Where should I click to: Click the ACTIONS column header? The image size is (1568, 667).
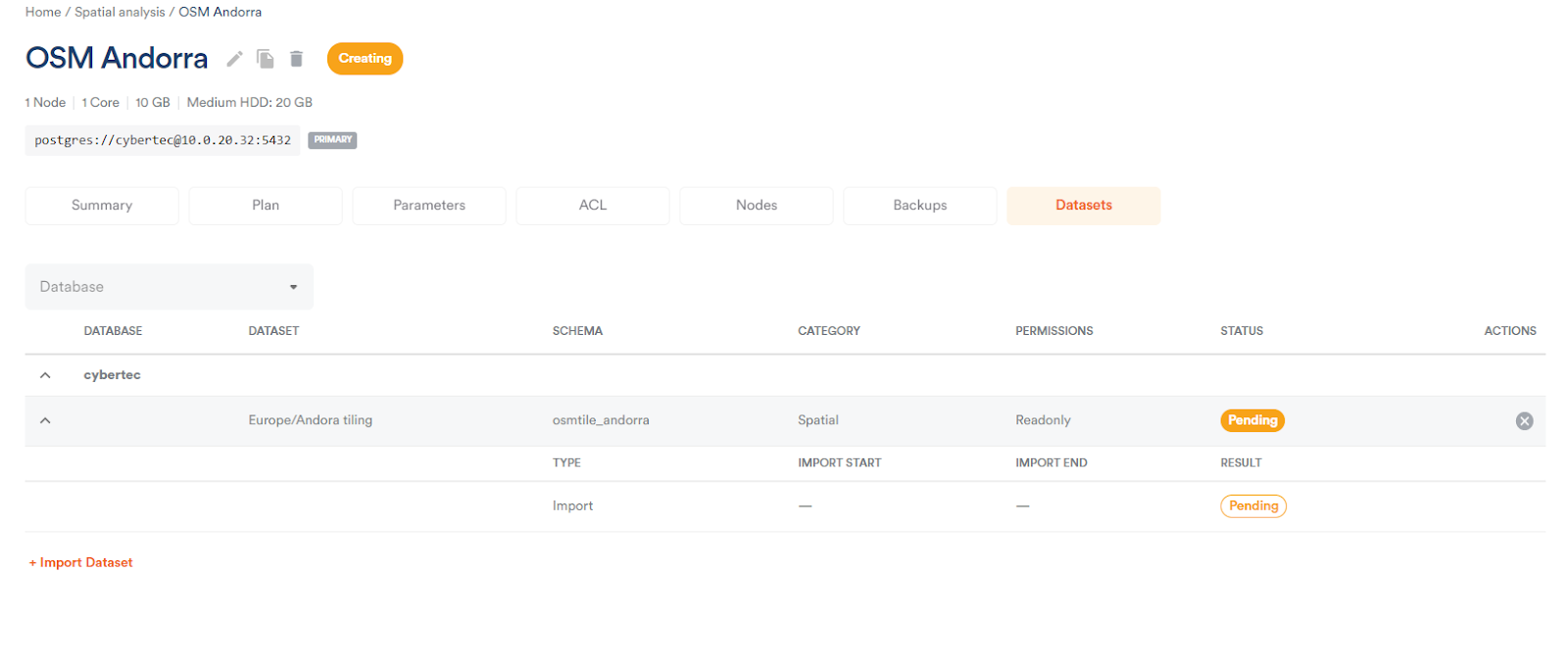[x=1510, y=331]
